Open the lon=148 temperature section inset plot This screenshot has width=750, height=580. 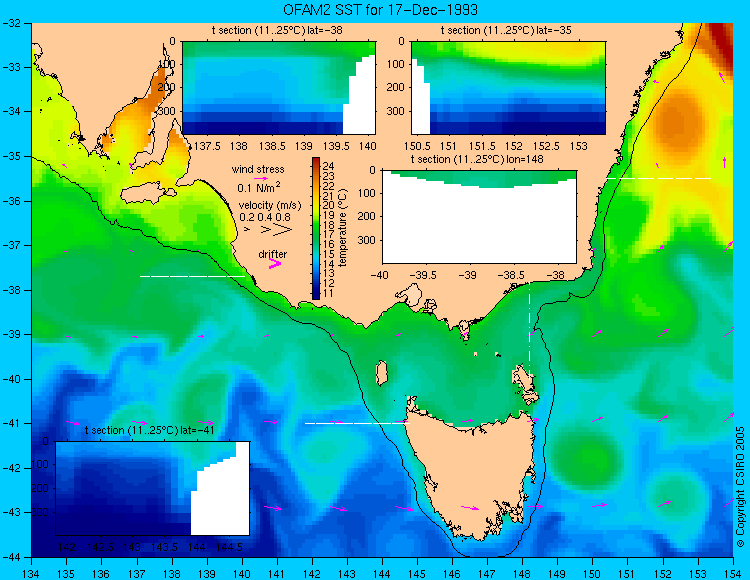click(x=479, y=217)
